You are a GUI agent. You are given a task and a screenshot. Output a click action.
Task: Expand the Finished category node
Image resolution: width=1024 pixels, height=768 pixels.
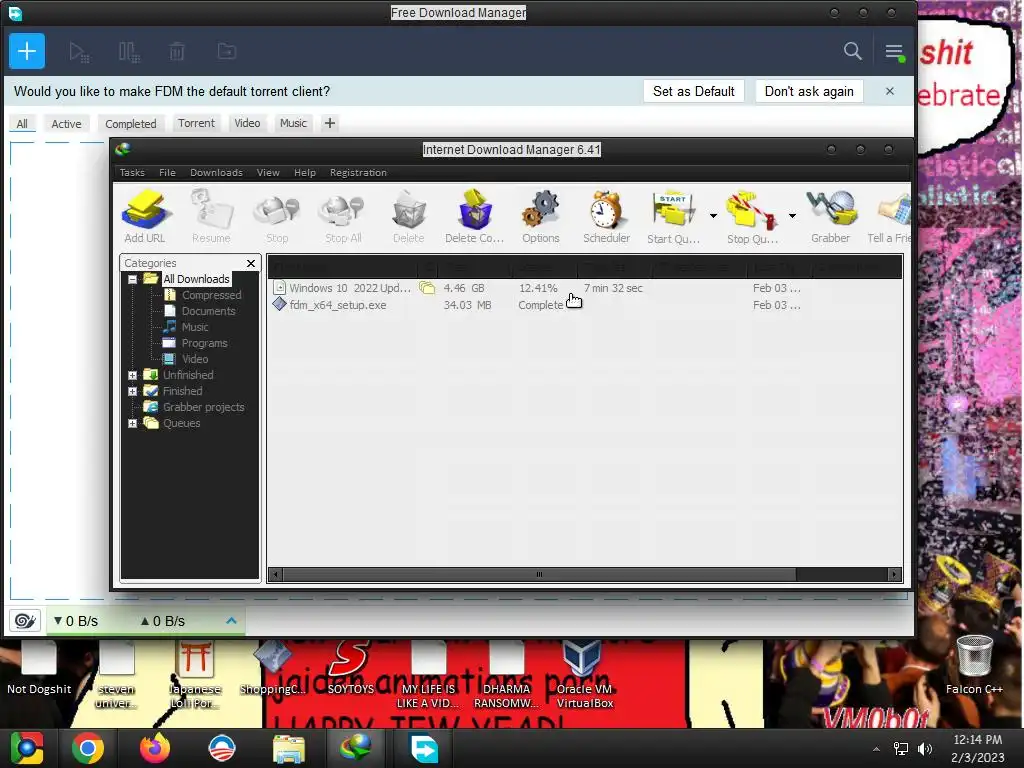(x=133, y=391)
